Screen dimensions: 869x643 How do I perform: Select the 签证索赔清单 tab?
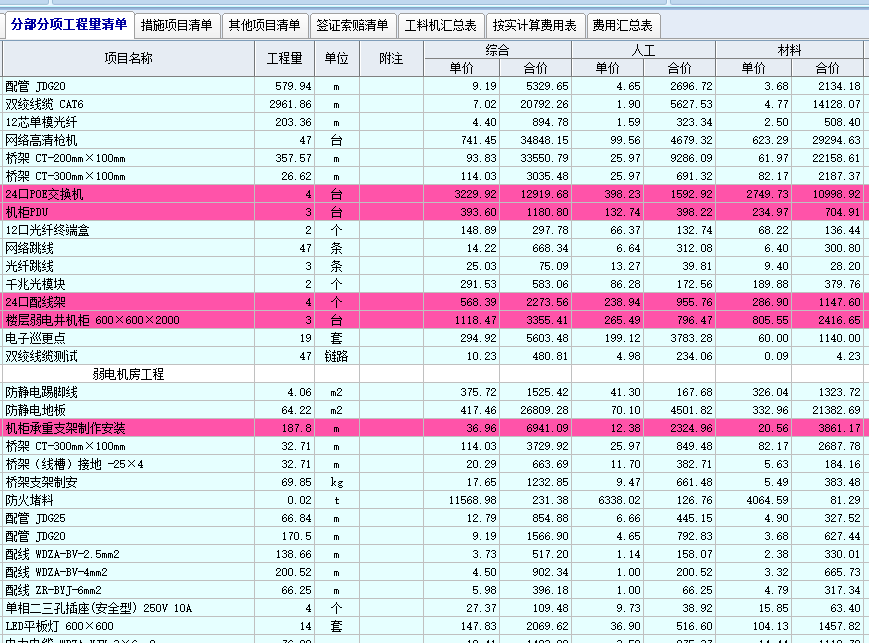click(351, 25)
